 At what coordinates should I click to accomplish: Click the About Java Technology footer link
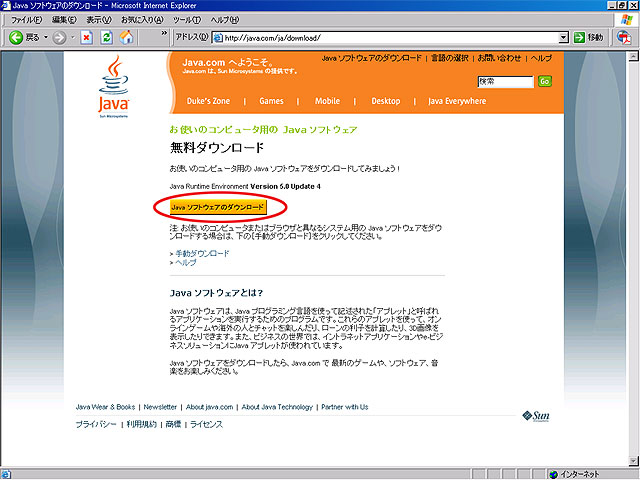pos(277,407)
